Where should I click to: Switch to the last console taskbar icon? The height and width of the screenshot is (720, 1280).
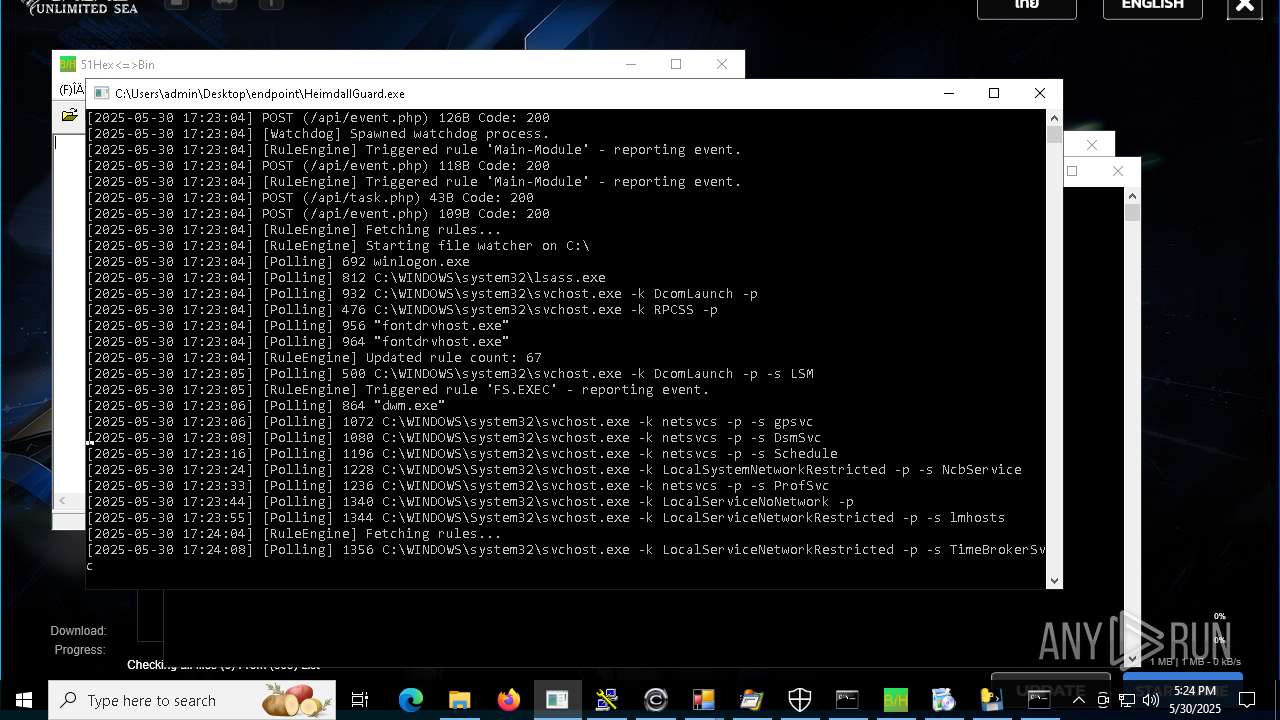click(x=1039, y=700)
